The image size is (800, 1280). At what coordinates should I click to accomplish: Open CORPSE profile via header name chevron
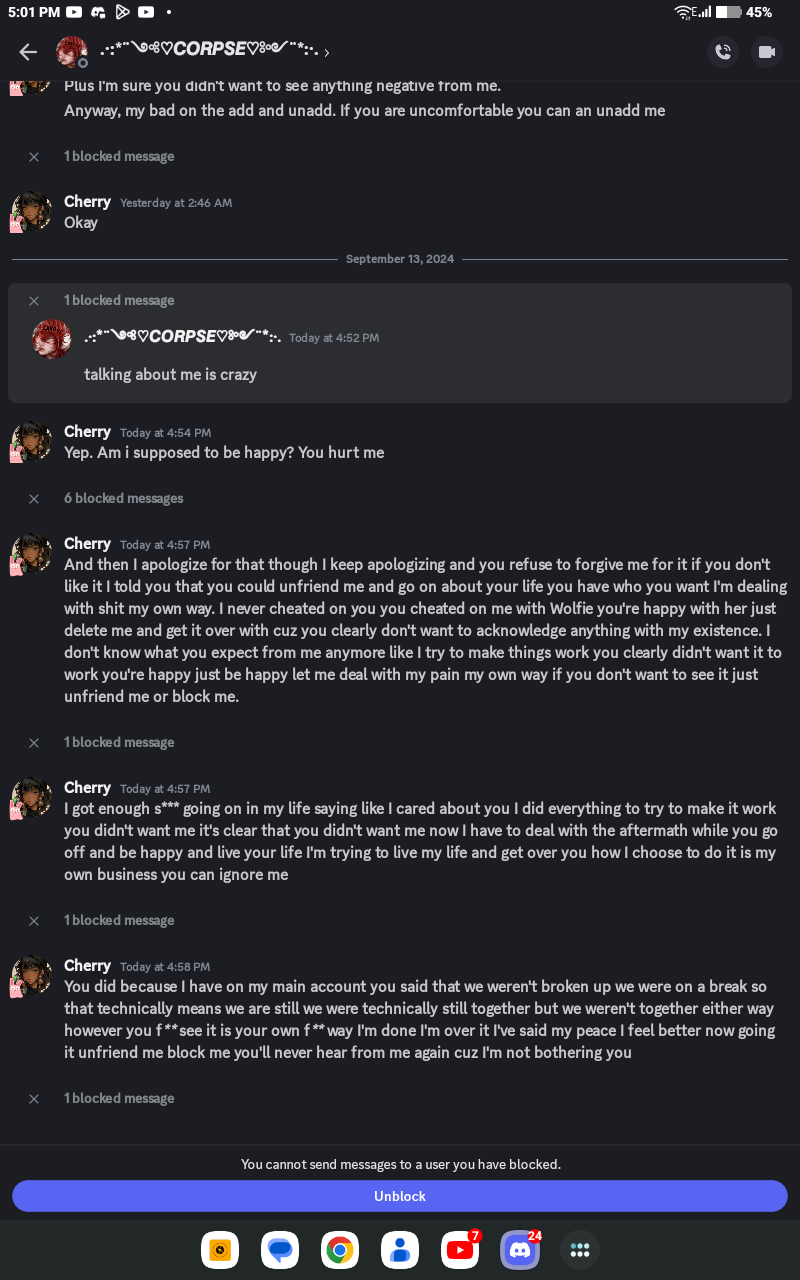coord(327,52)
